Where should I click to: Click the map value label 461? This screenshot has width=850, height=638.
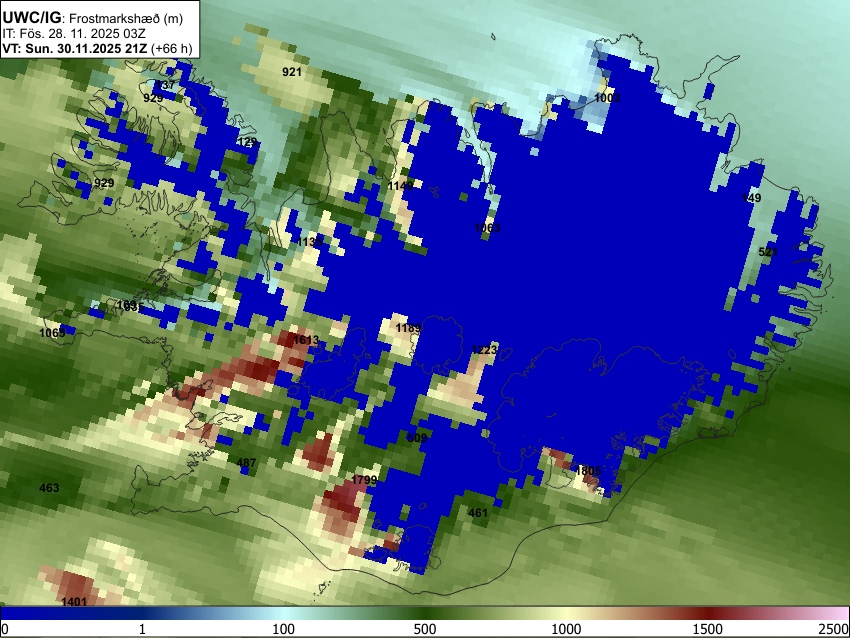(478, 513)
